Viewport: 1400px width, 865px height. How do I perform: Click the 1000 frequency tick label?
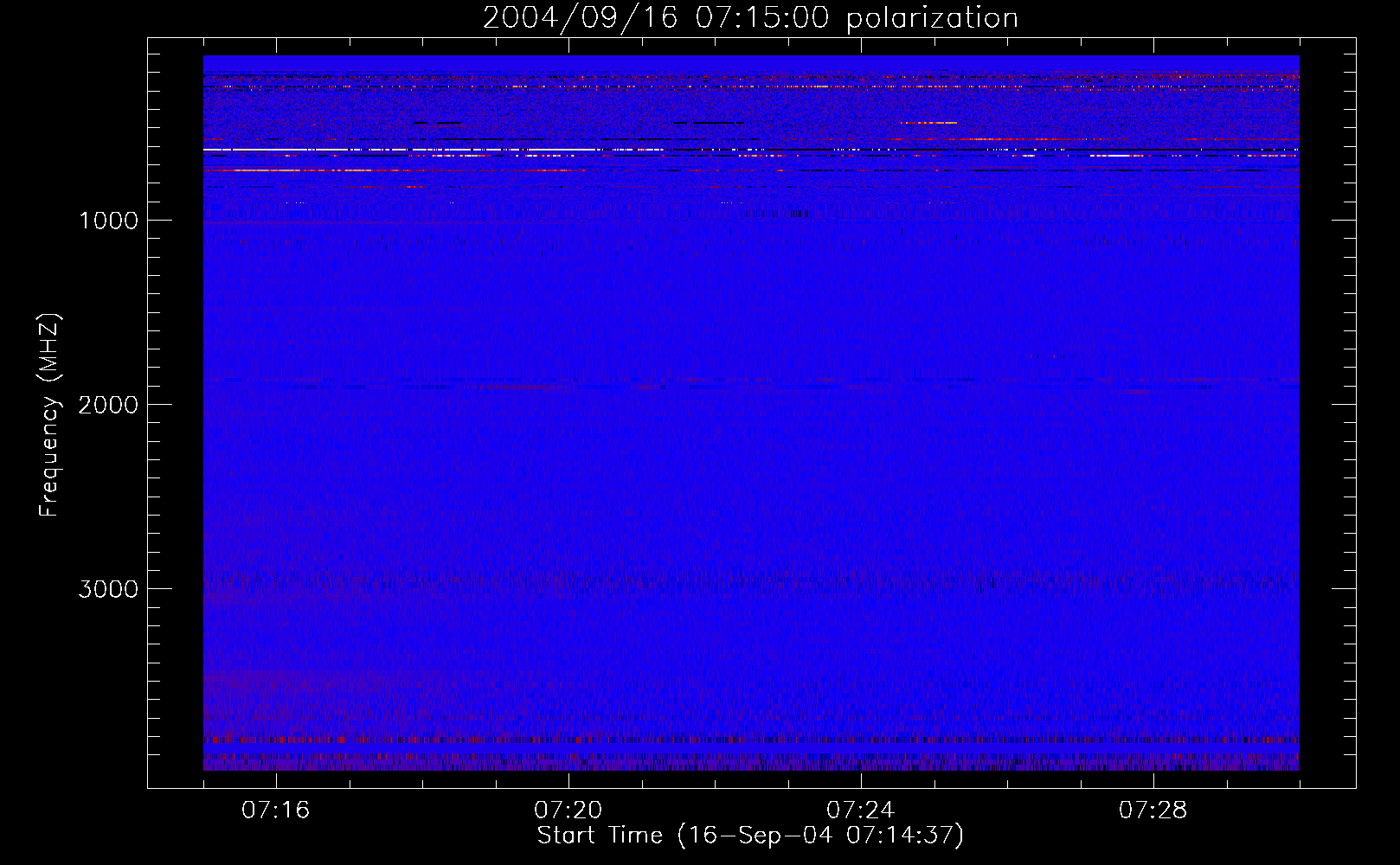click(x=108, y=221)
